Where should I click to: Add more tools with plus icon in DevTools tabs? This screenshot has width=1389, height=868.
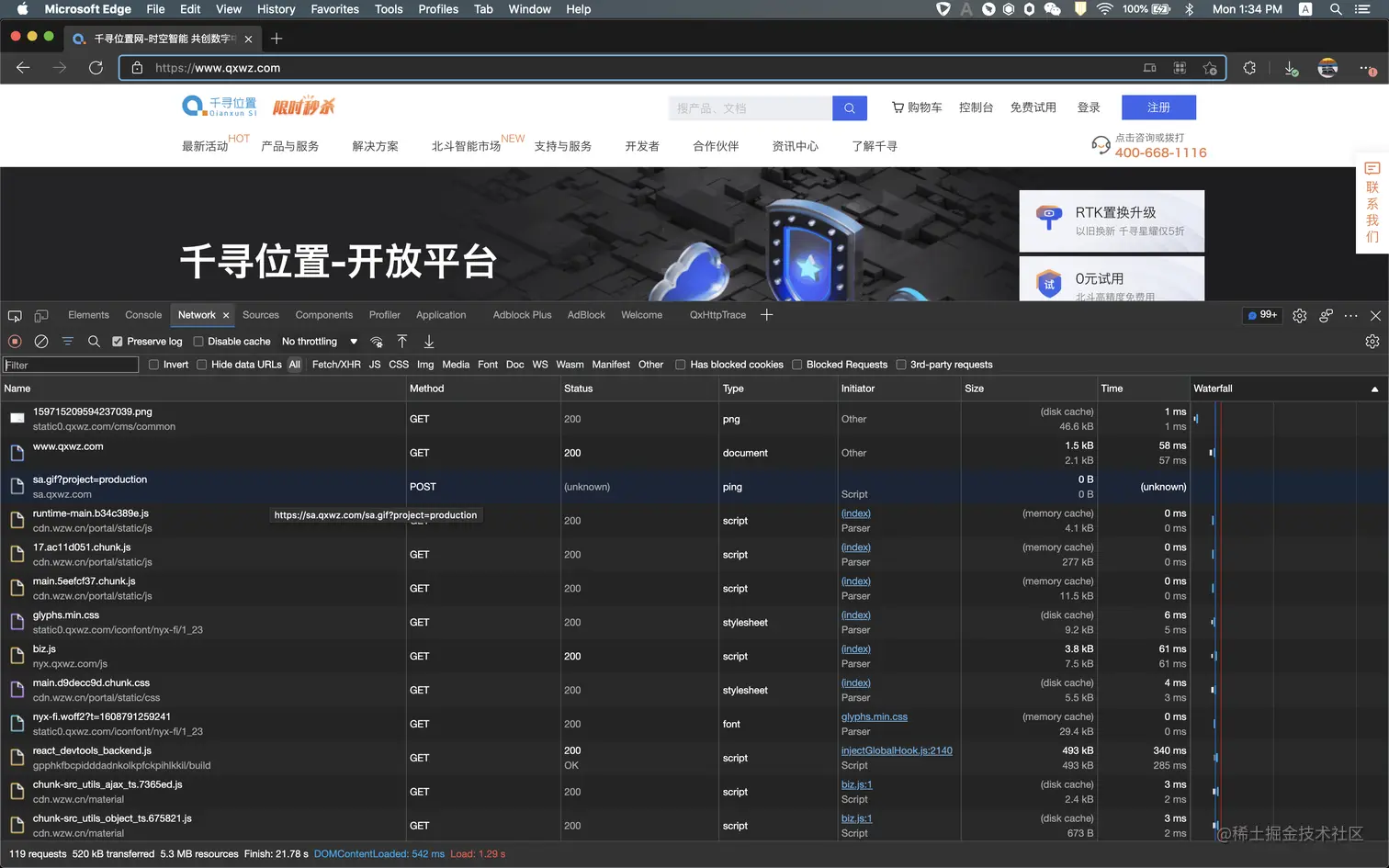(x=767, y=315)
